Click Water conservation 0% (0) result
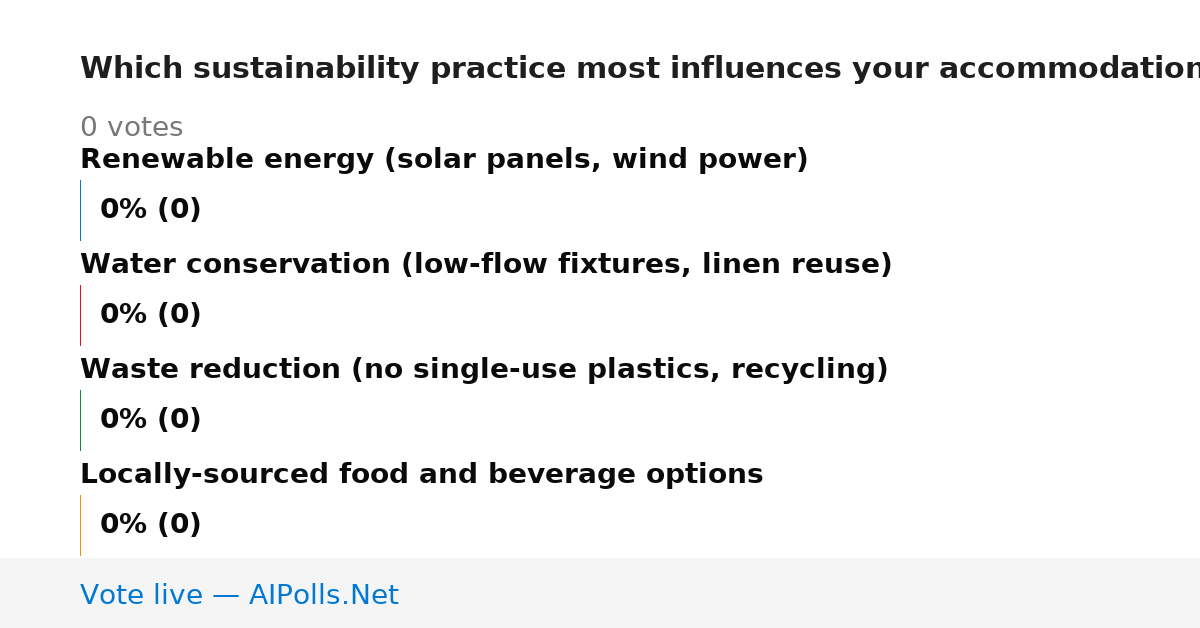1200x628 pixels. click(150, 315)
